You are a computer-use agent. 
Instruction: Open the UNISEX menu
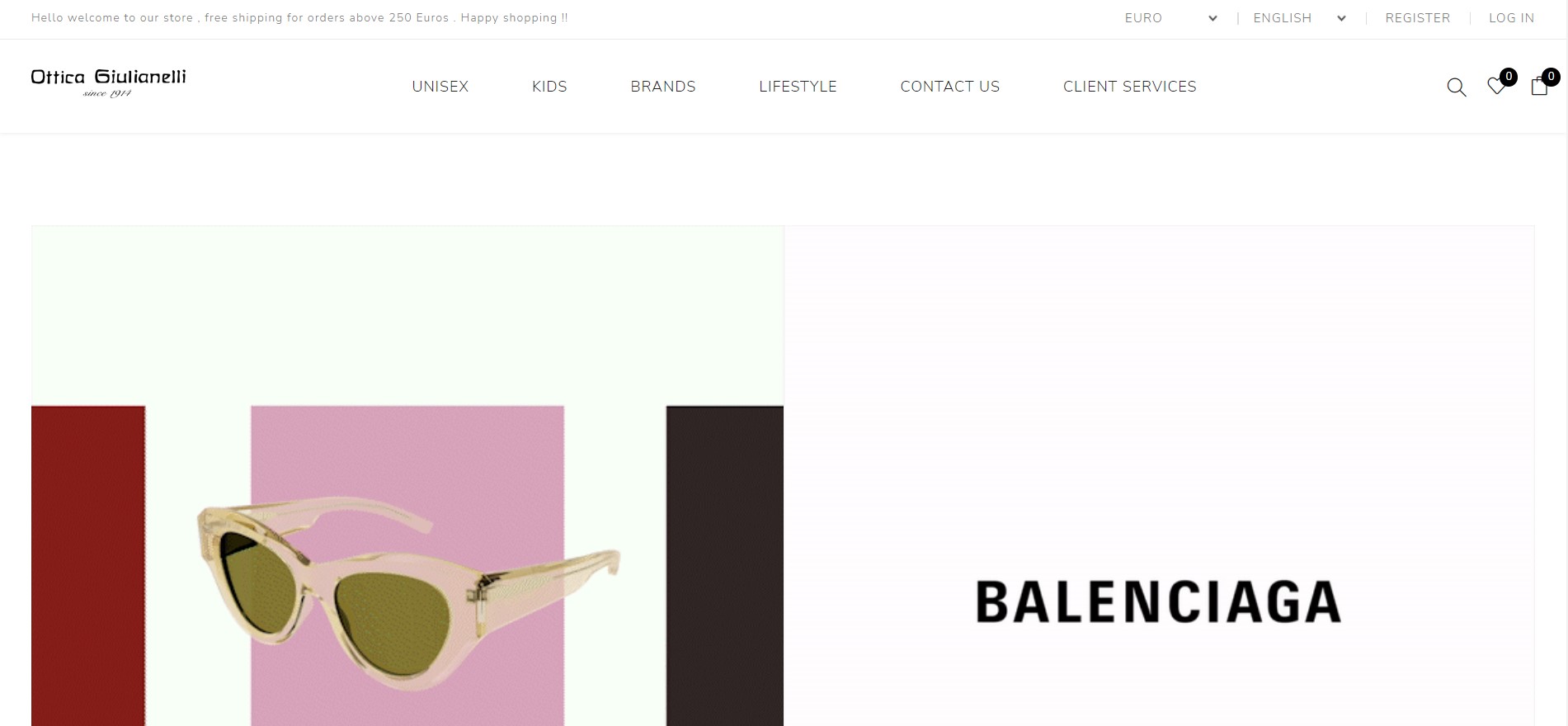[x=440, y=87]
